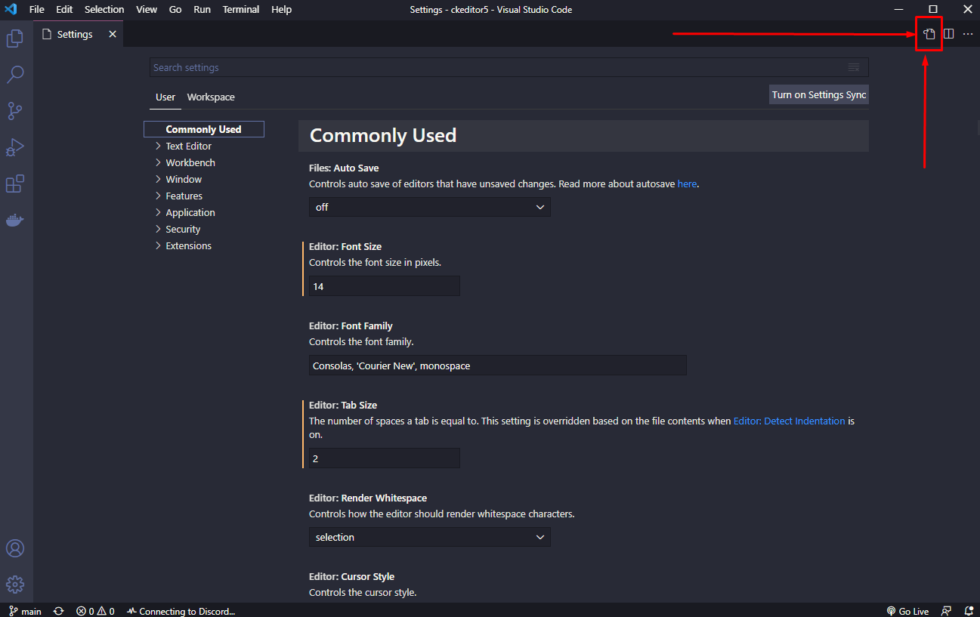Open errors and warnings count in status bar
980x617 pixels.
tap(96, 611)
